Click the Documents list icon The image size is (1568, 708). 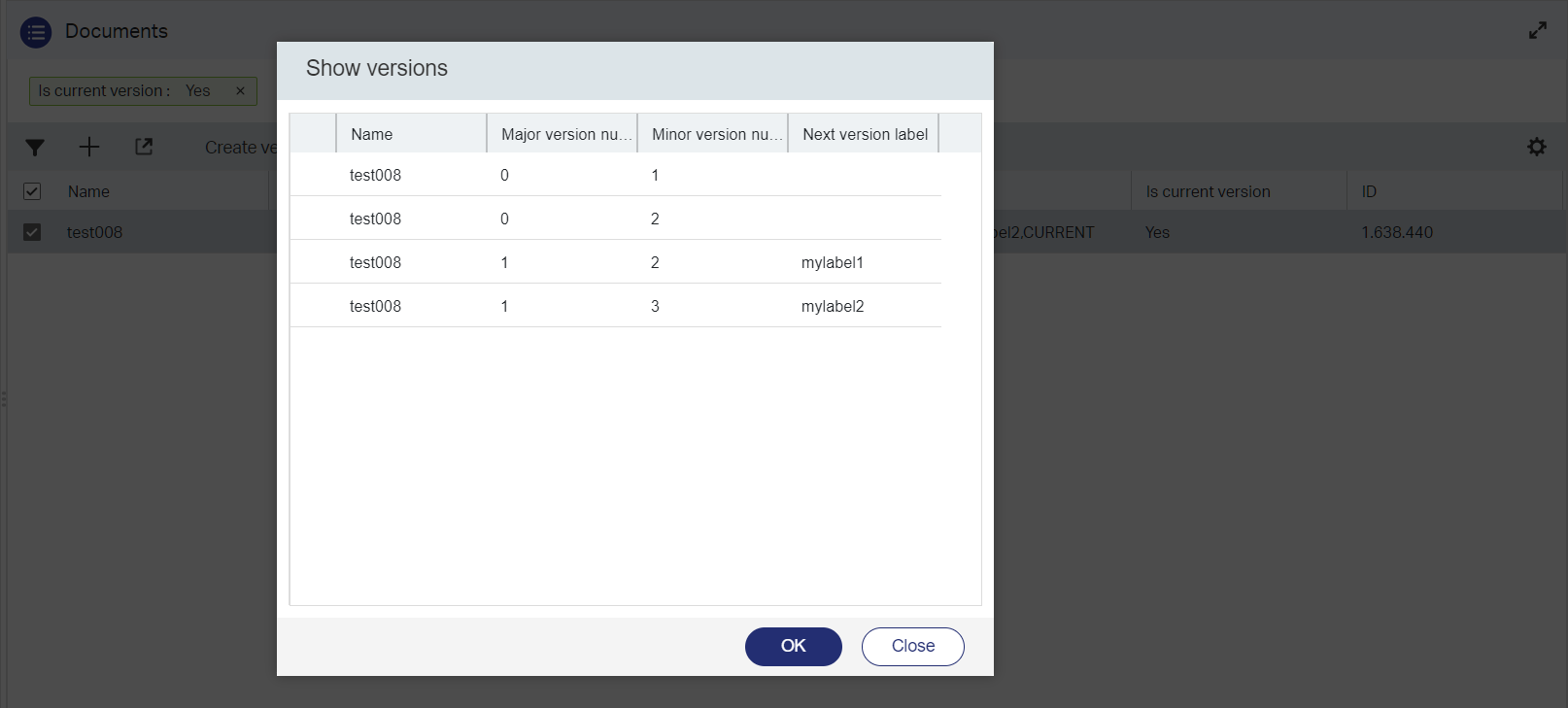coord(36,32)
